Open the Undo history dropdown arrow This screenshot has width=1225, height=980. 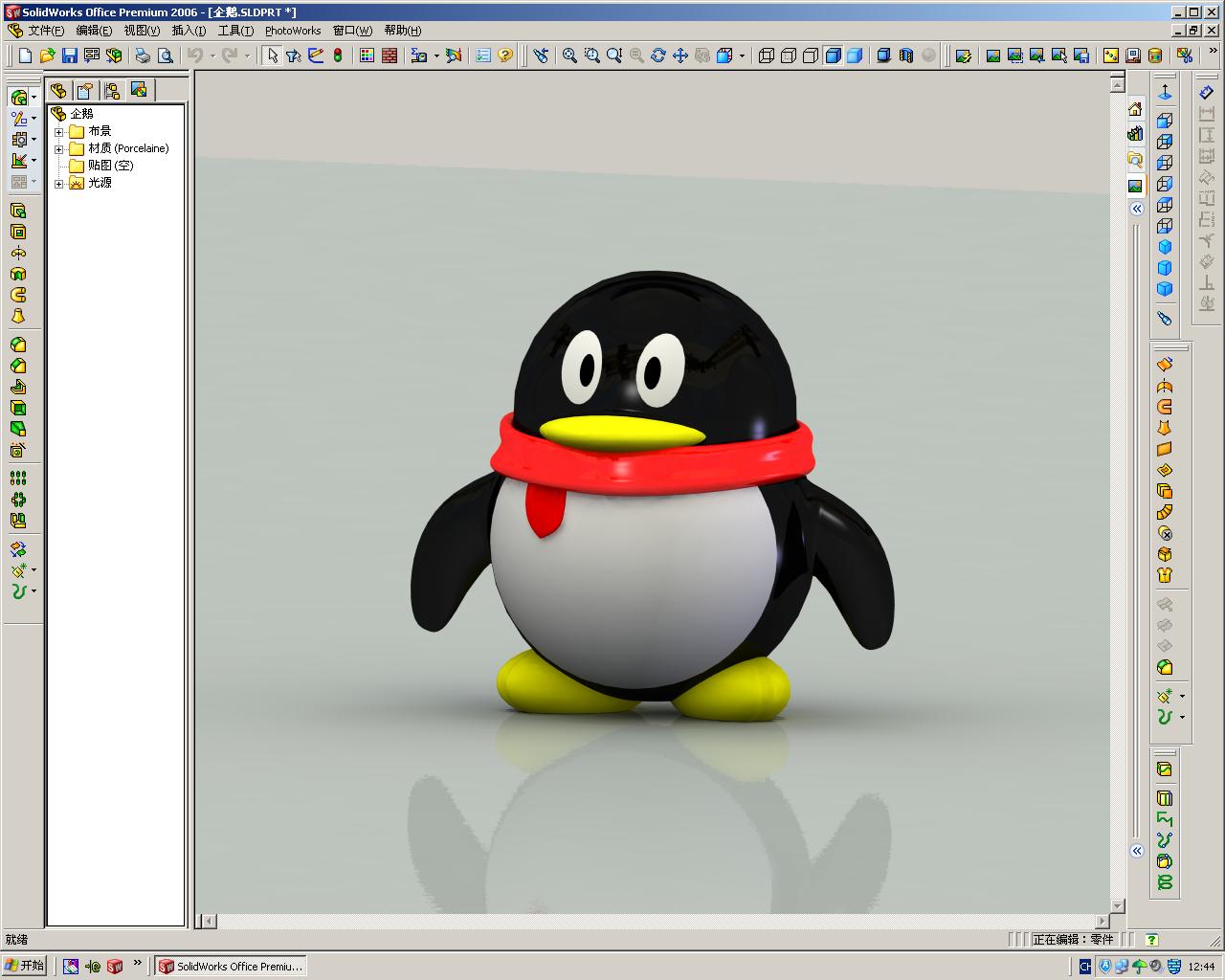pos(212,56)
